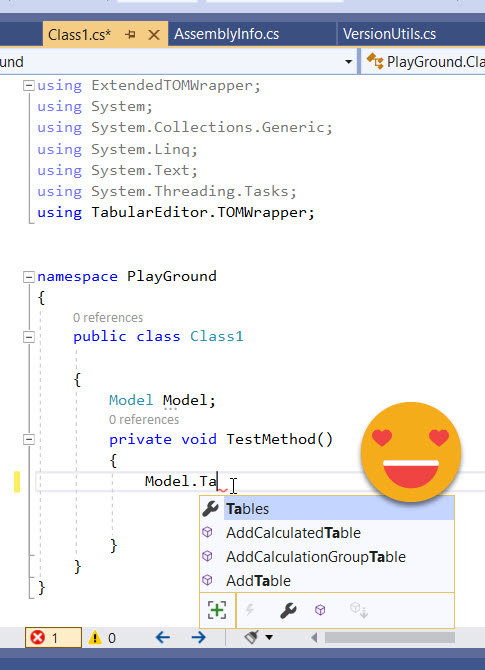The width and height of the screenshot is (485, 670).
Task: Close the Class1.cs tab
Action: point(154,35)
